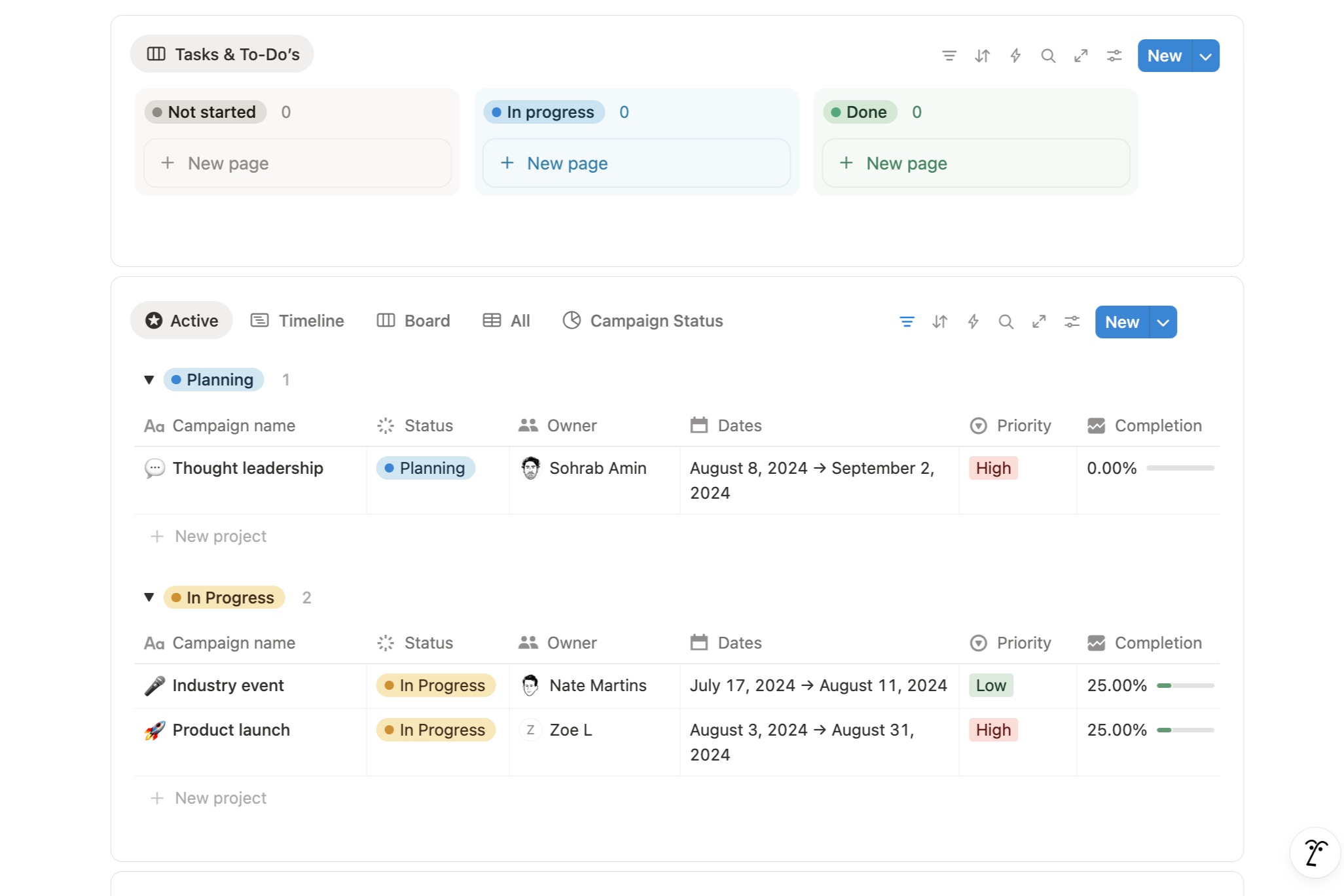Image resolution: width=1344 pixels, height=896 pixels.
Task: Open view settings in campaigns toolbar
Action: pos(1072,321)
